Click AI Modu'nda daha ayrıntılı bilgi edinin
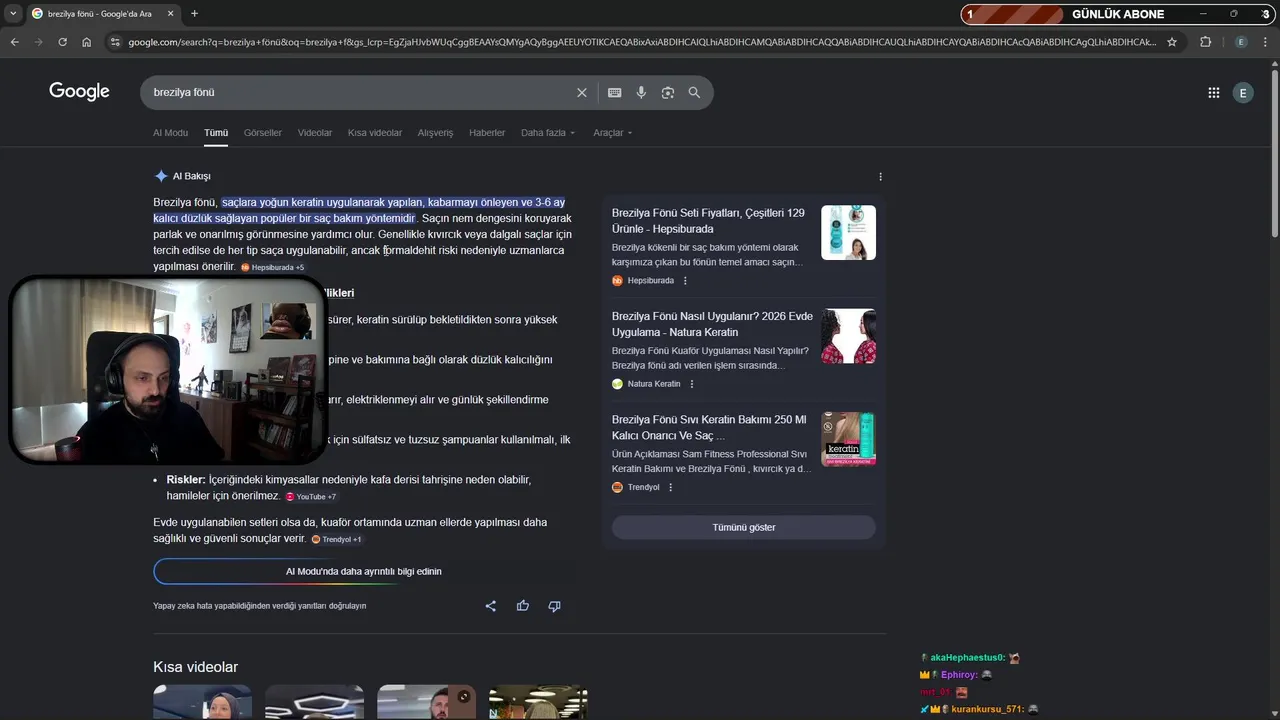This screenshot has height=720, width=1280. click(x=364, y=571)
